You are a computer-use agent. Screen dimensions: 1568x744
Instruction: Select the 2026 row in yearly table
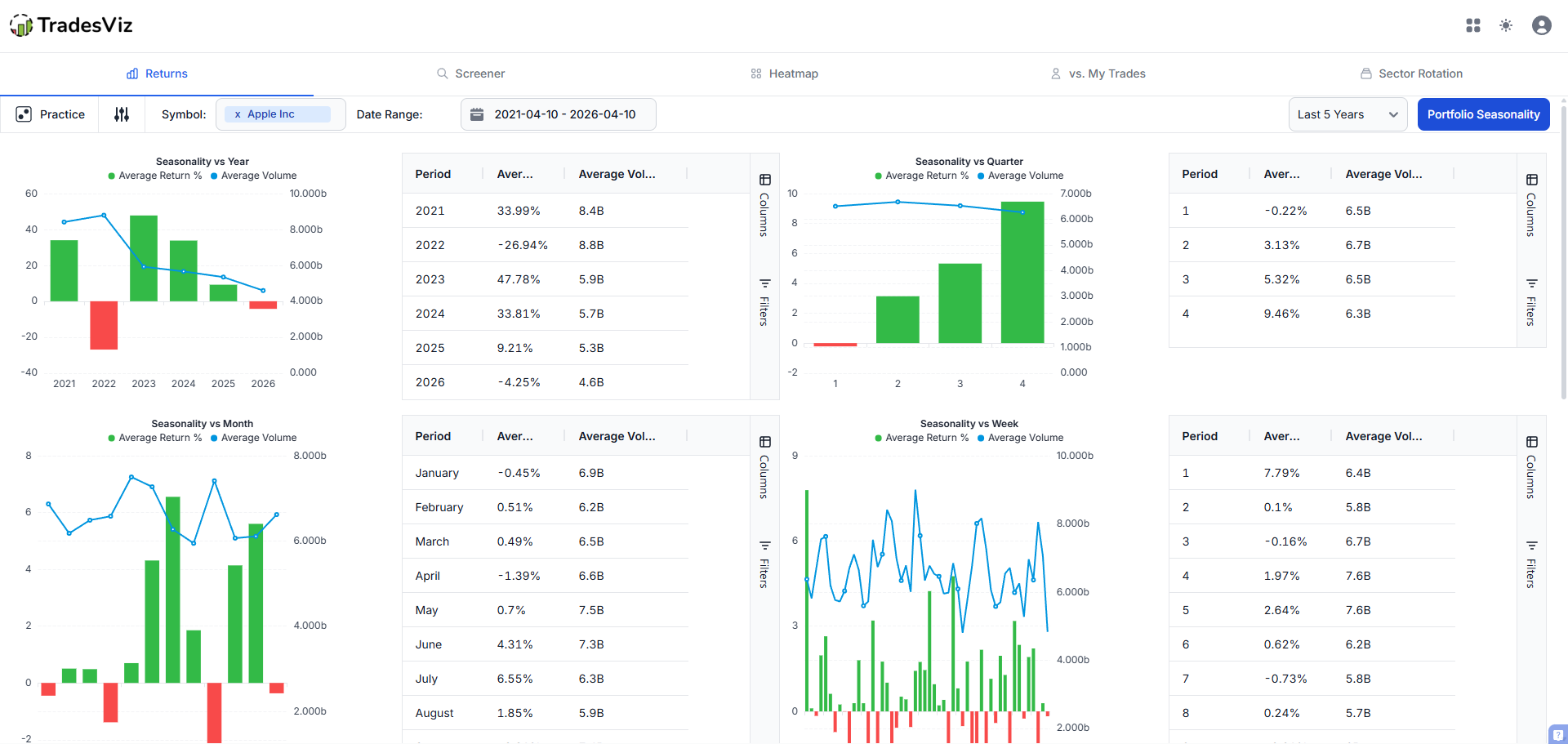[x=546, y=382]
